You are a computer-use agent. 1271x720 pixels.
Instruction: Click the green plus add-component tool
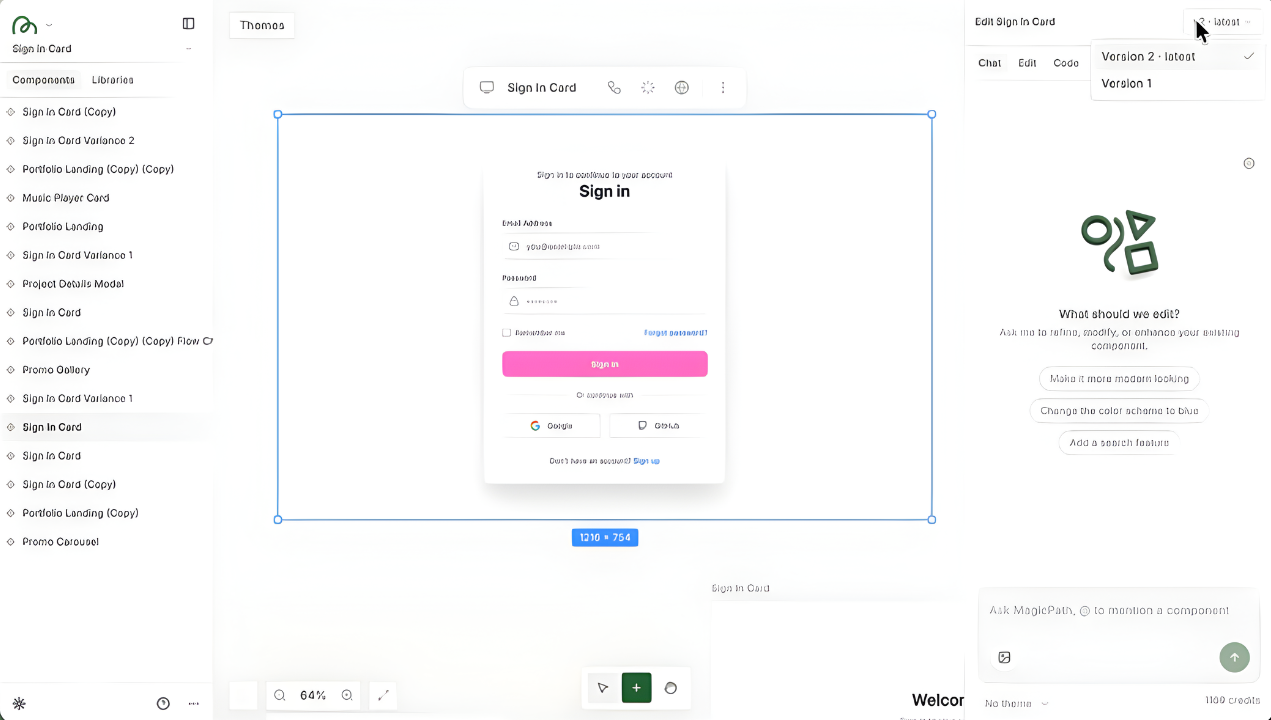[x=636, y=688]
